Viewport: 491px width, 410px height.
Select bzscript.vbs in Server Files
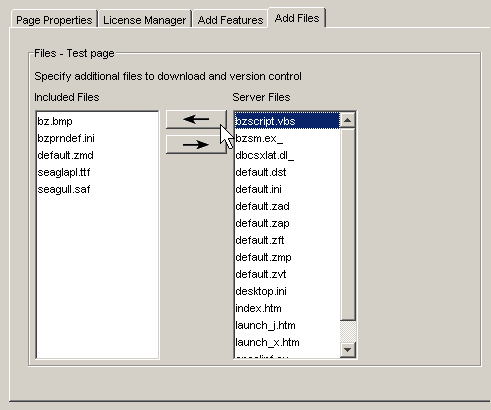coord(287,121)
